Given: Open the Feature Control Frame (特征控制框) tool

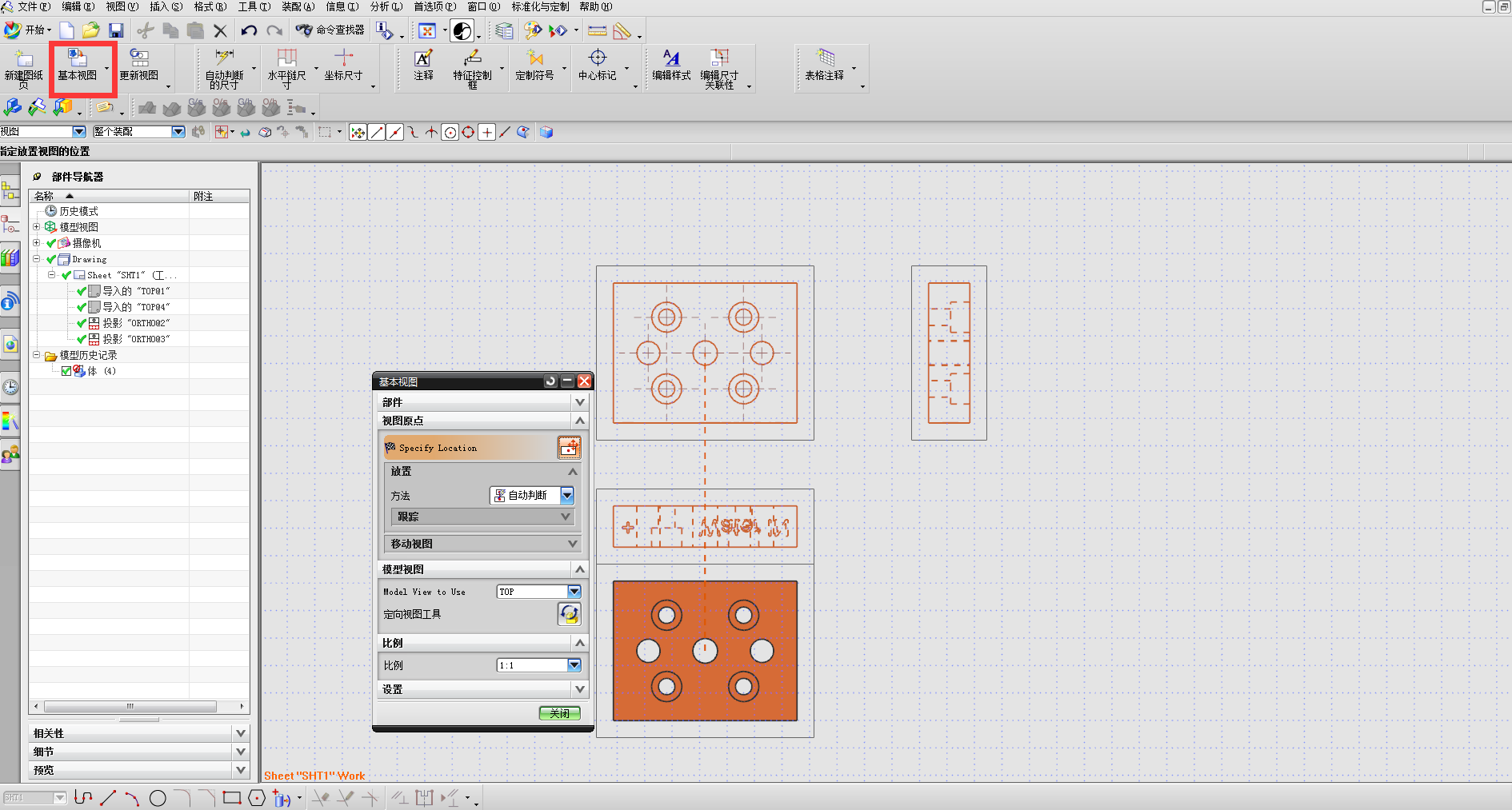Looking at the screenshot, I should point(472,68).
